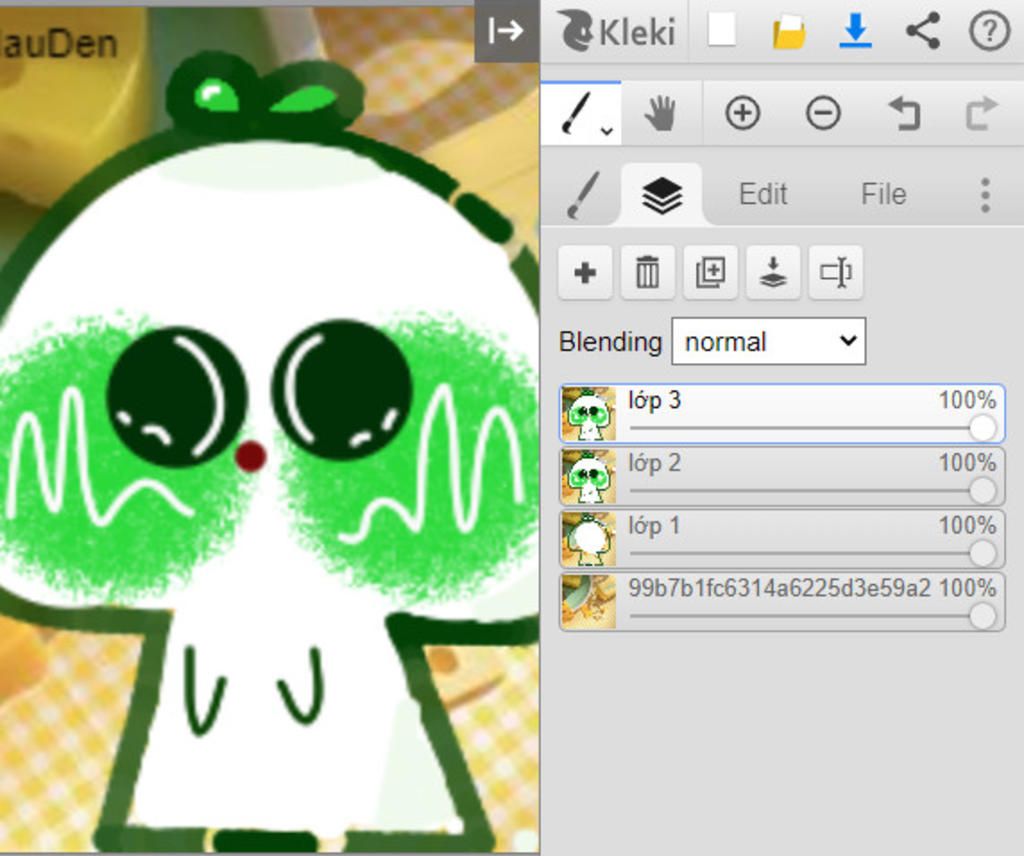Screen dimensions: 1024x856
Task: Click the lớp 1 layer thumbnail
Action: [x=588, y=539]
